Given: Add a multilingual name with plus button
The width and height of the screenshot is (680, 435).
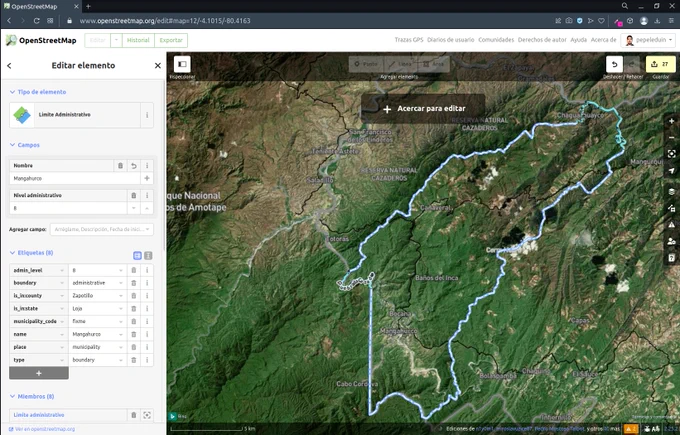Looking at the screenshot, I should coord(147,178).
